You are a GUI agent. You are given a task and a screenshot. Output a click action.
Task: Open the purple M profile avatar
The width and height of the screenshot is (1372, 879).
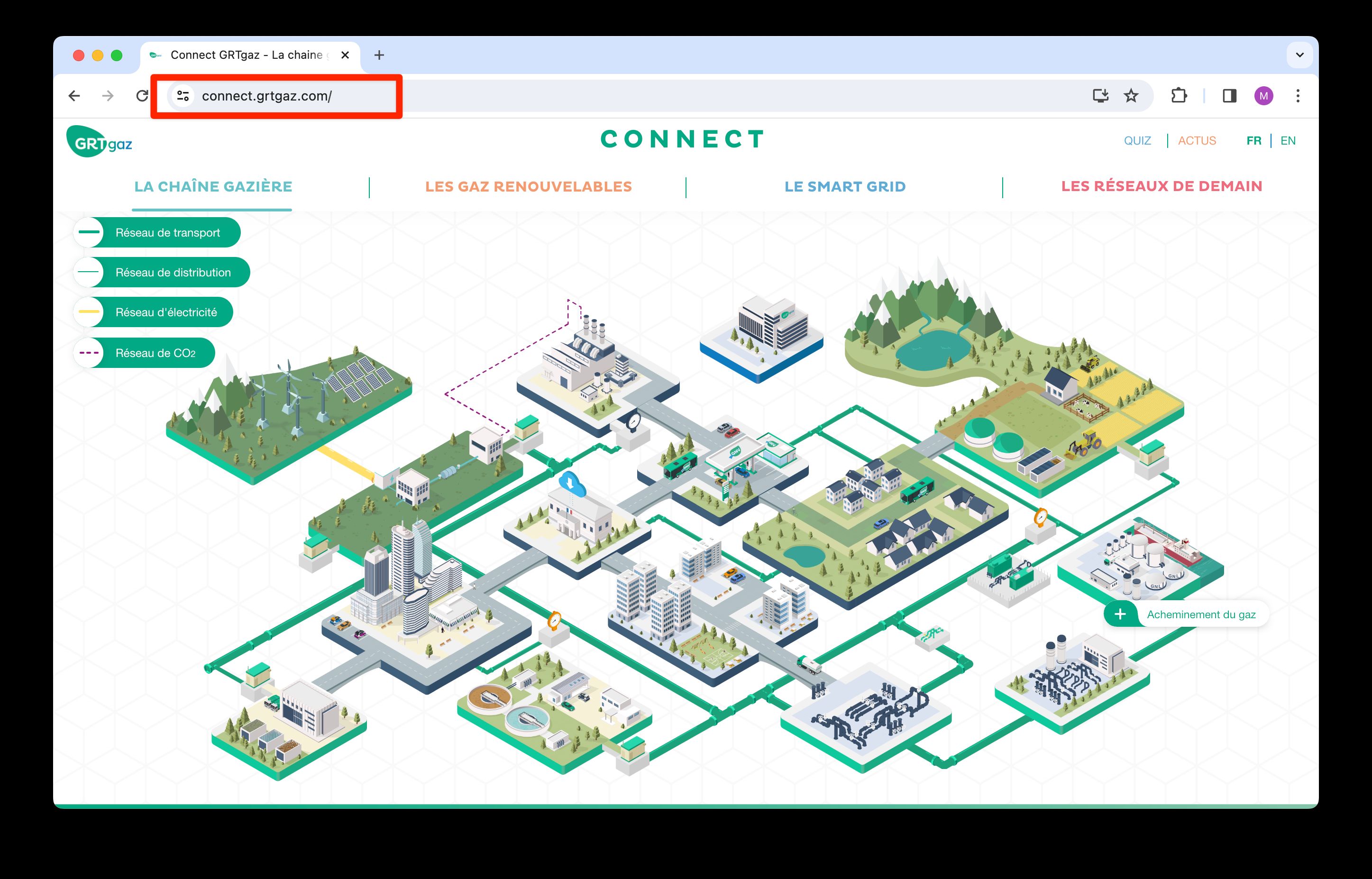[x=1263, y=96]
